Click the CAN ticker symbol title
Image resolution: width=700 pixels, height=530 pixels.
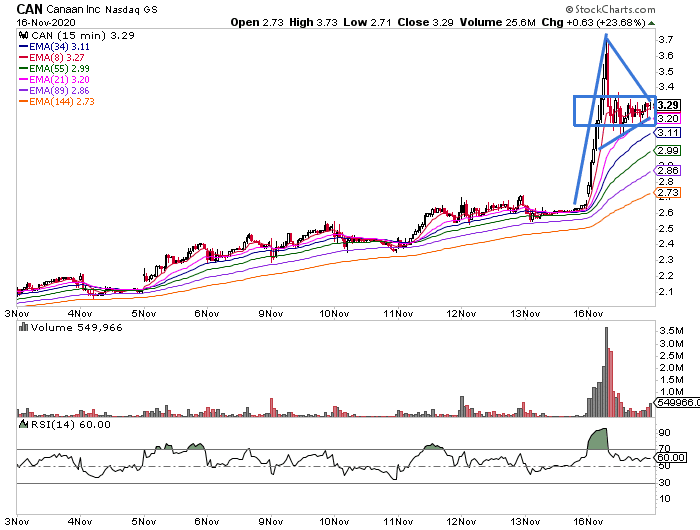pos(29,9)
